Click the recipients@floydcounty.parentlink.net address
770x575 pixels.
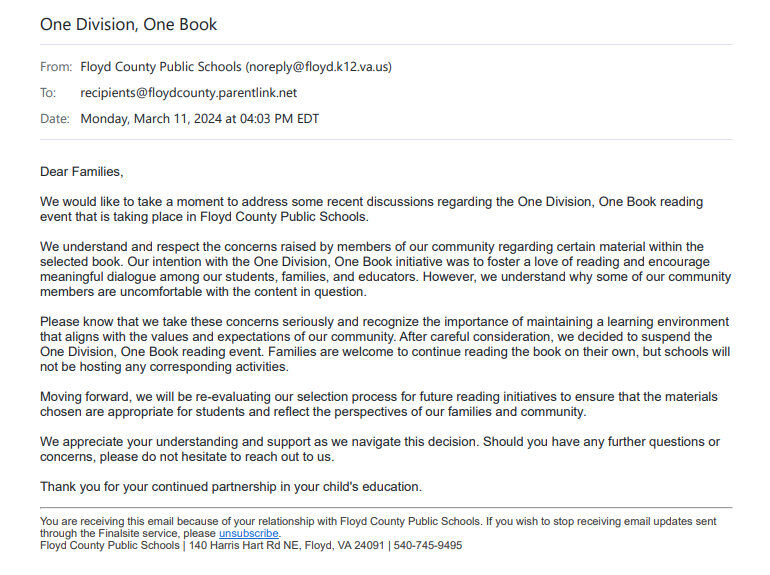point(189,93)
